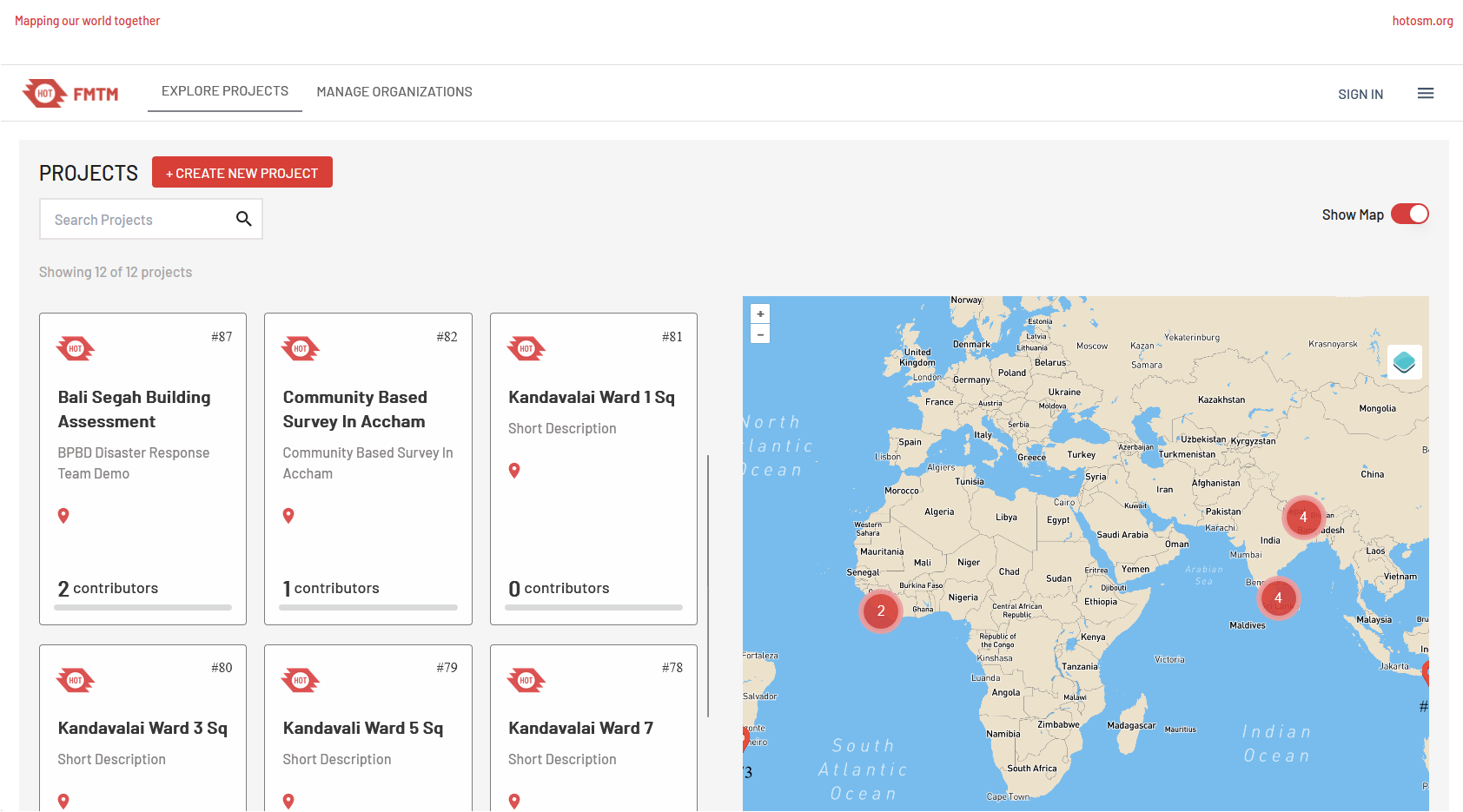
Task: Click the HOT logo on Kandavalai Ward 7 card
Action: click(526, 680)
